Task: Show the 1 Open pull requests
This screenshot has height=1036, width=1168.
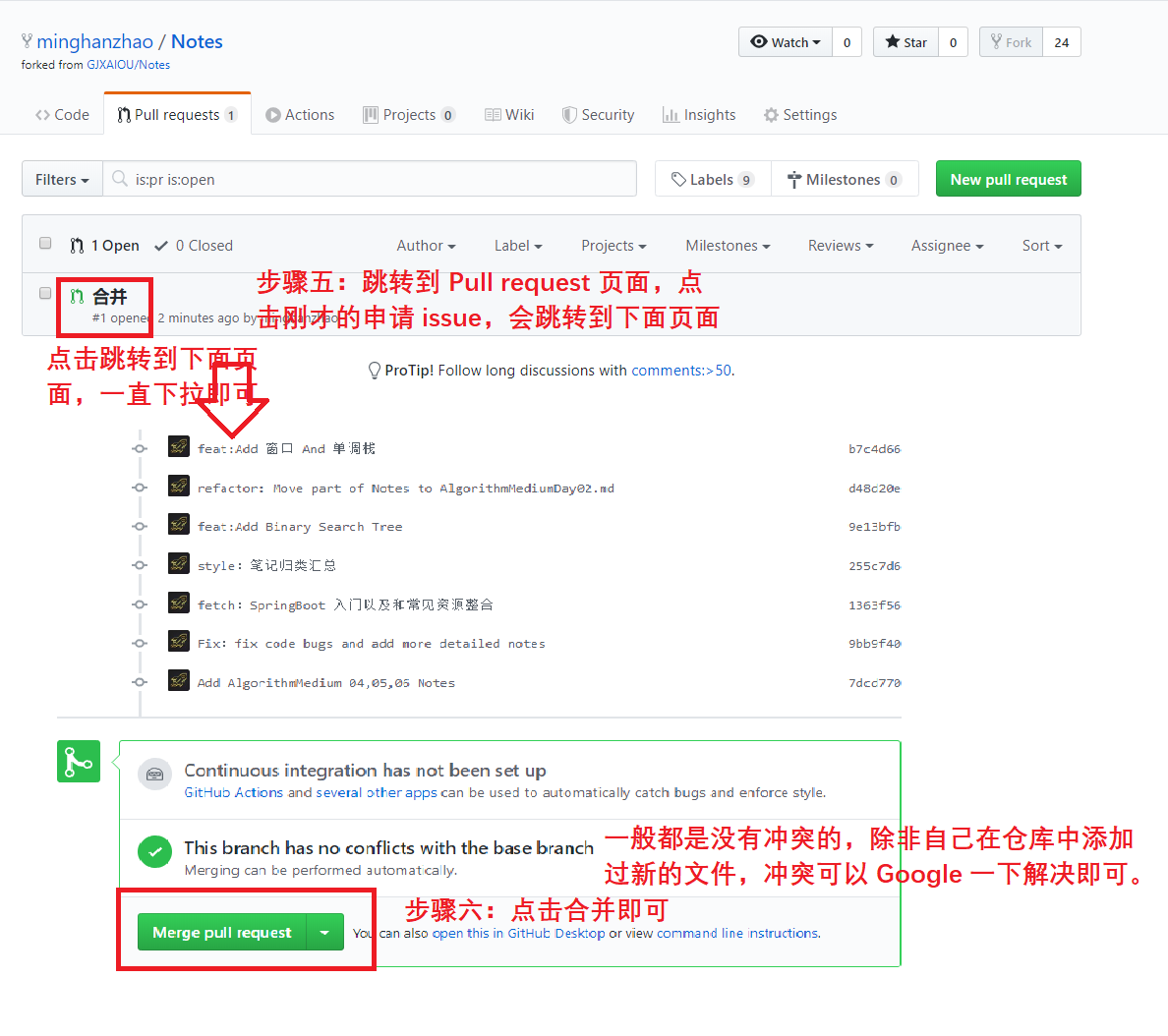Action: [x=104, y=246]
